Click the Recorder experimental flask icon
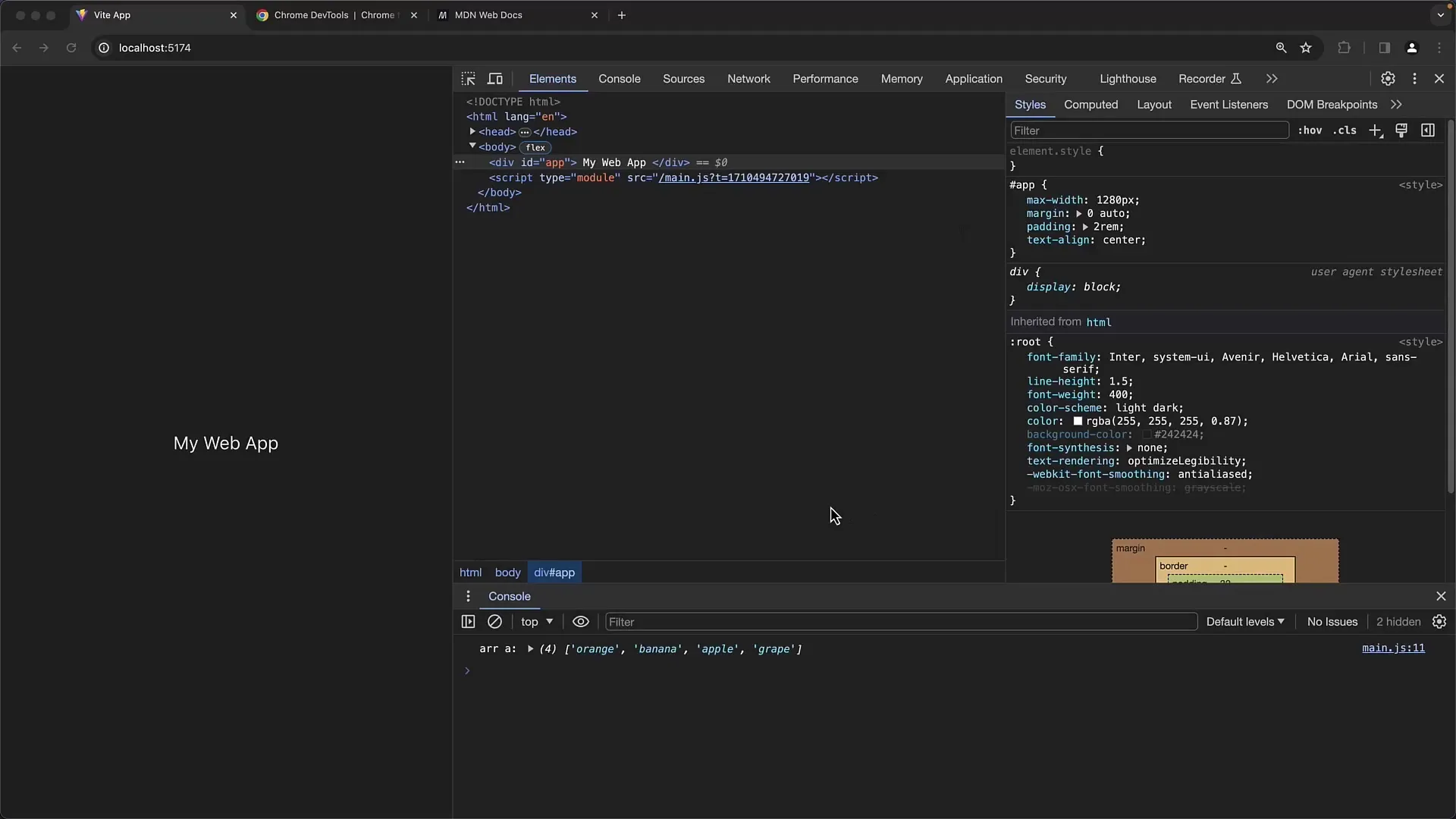Screen dimensions: 1456x819 1236,79
